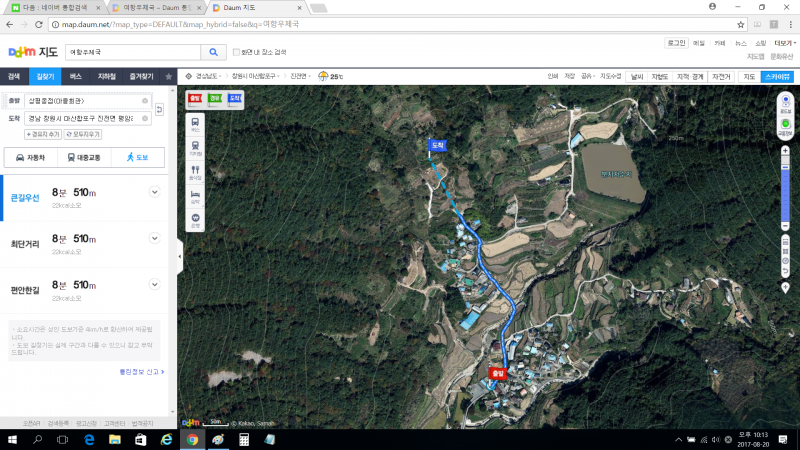Enable the search within current view checkbox
800x450 pixels.
click(236, 52)
